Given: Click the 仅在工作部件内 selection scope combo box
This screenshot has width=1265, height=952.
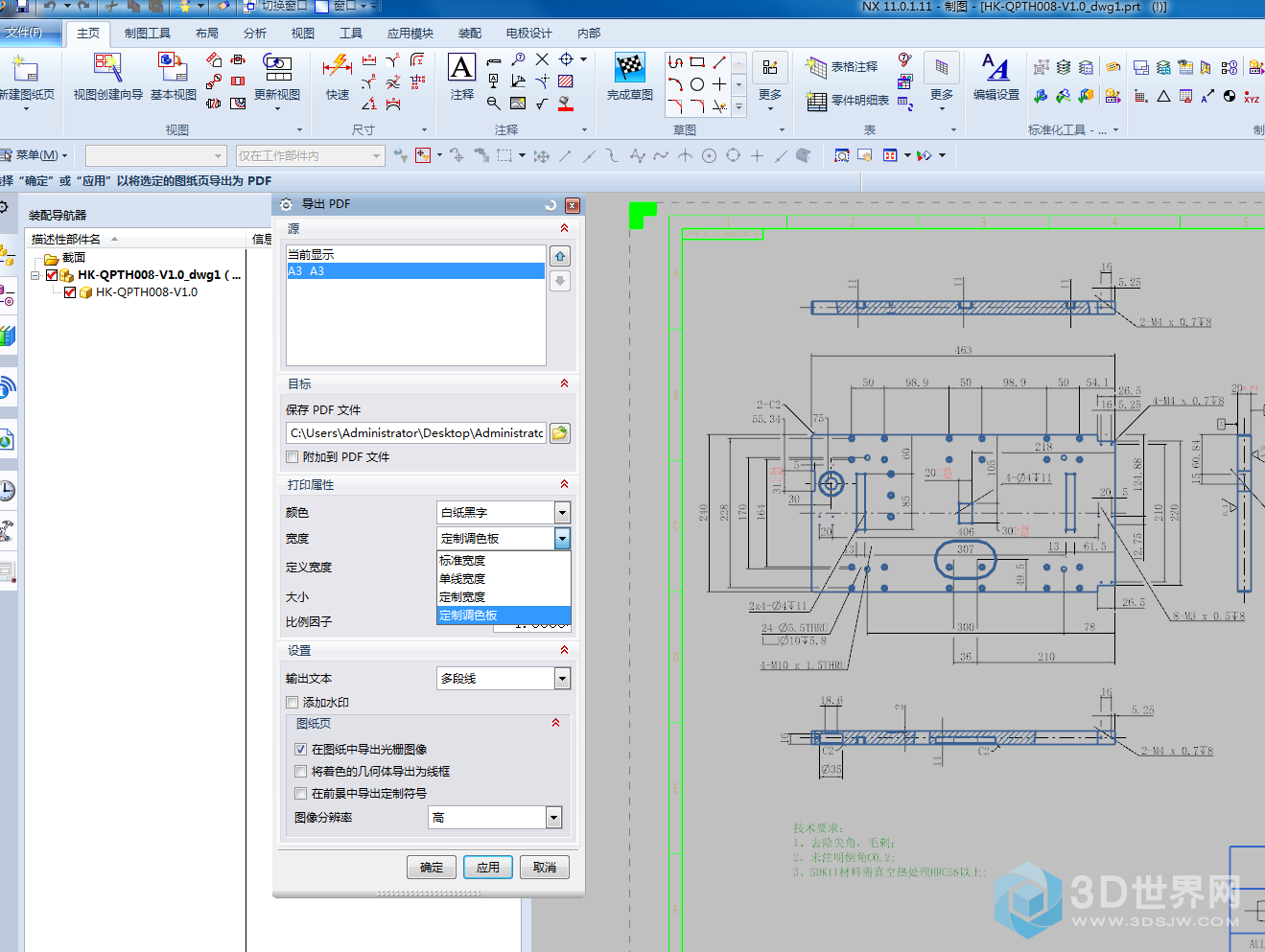Looking at the screenshot, I should click(310, 155).
